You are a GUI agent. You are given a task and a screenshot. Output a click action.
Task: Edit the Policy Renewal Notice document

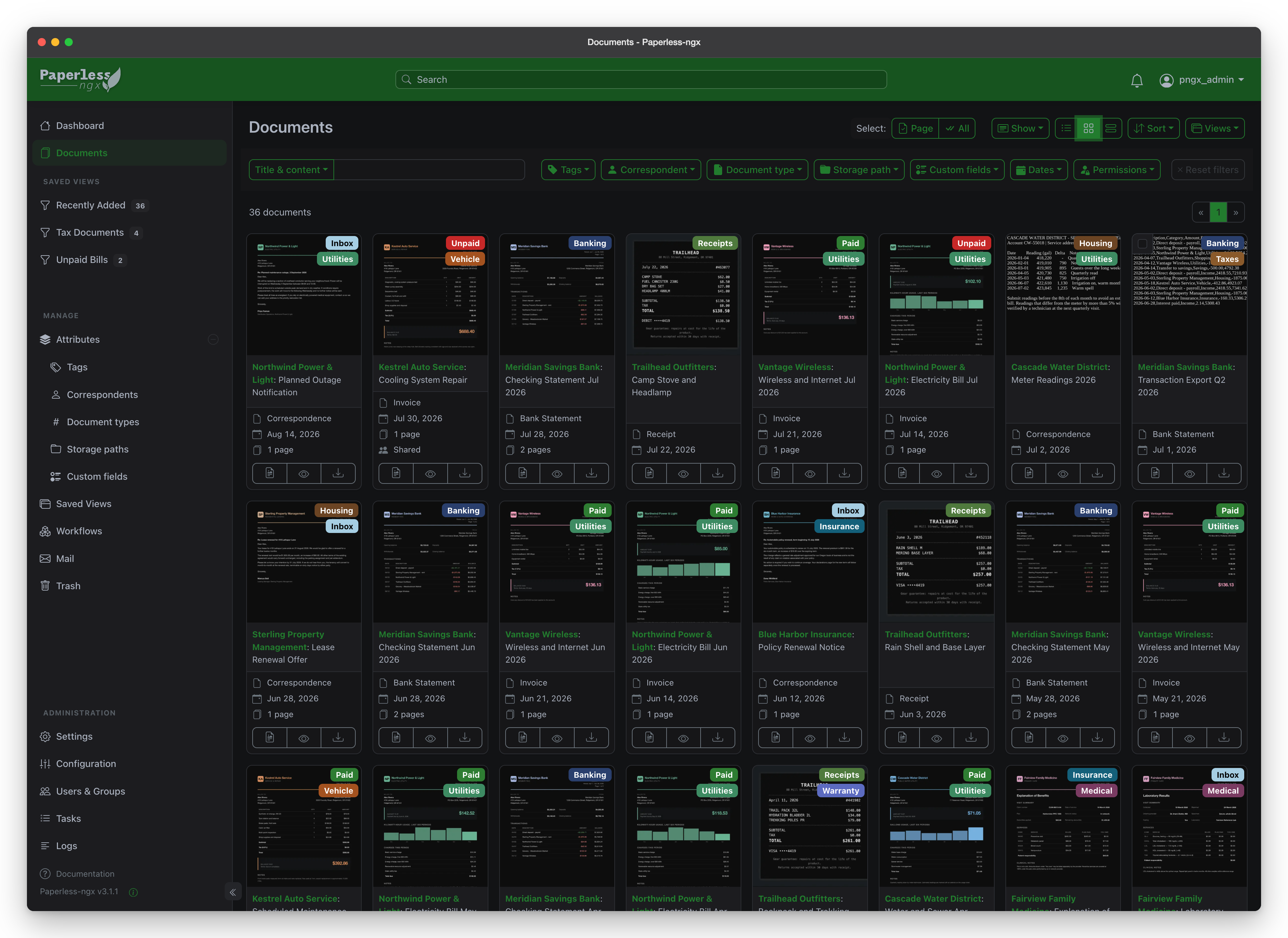point(776,738)
